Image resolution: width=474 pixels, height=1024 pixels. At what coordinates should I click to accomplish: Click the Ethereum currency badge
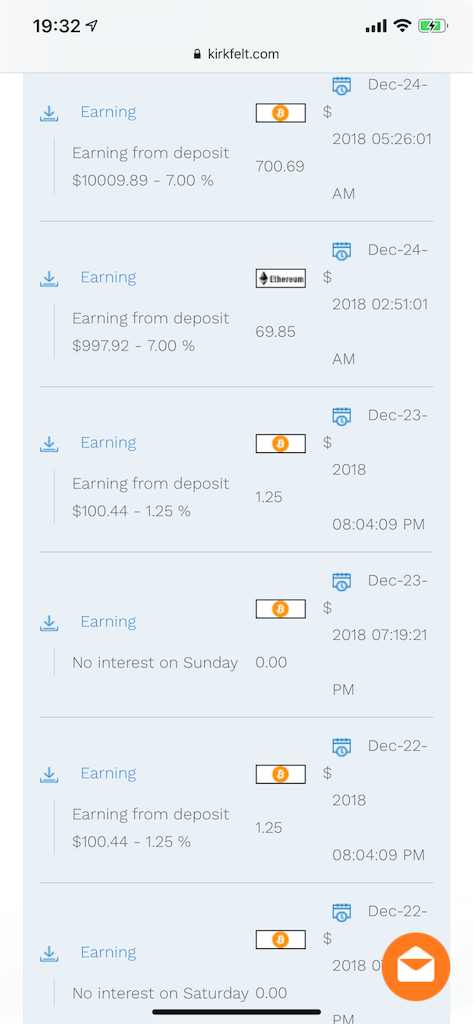pos(281,279)
